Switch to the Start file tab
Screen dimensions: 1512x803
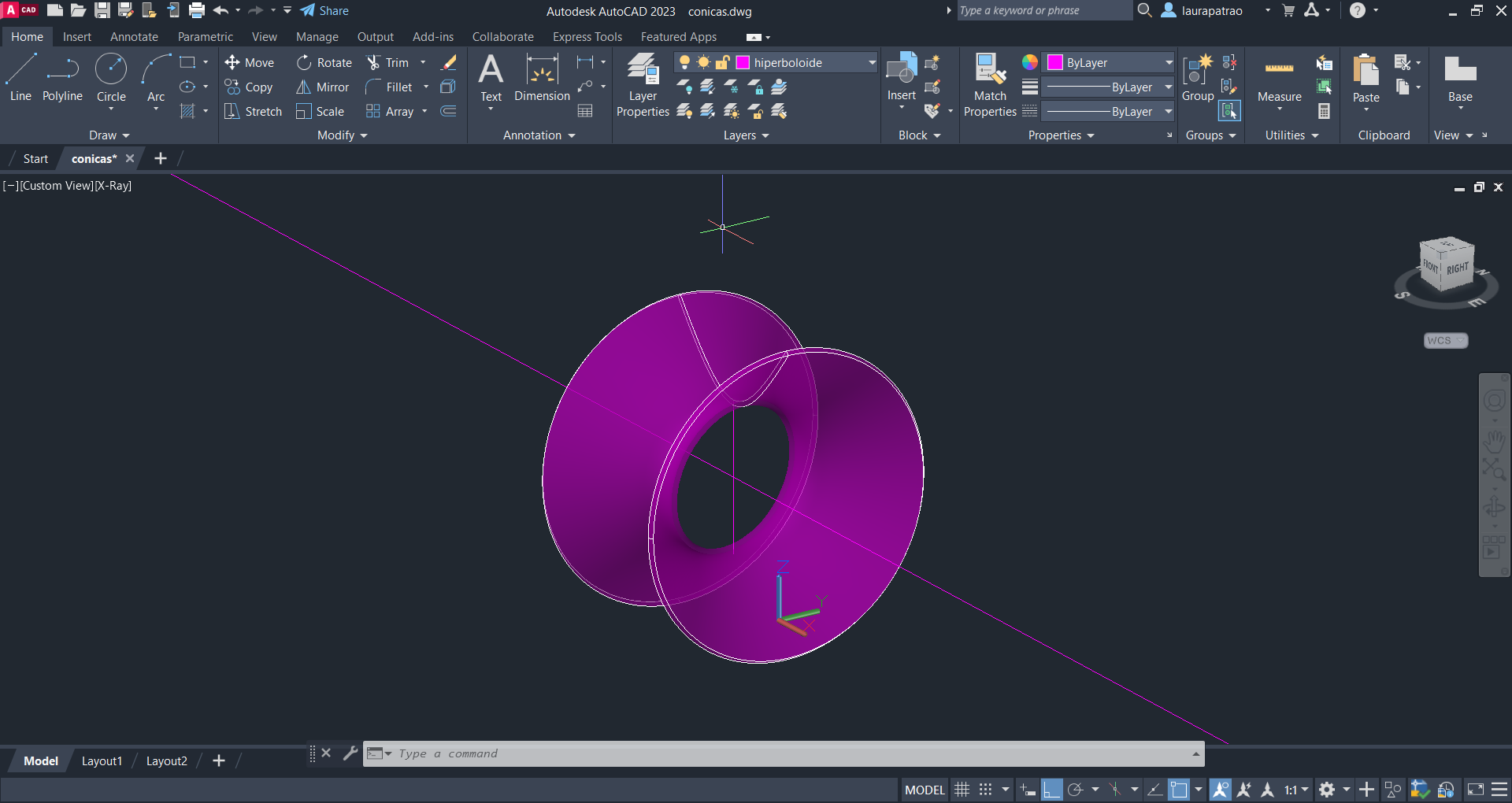tap(35, 159)
